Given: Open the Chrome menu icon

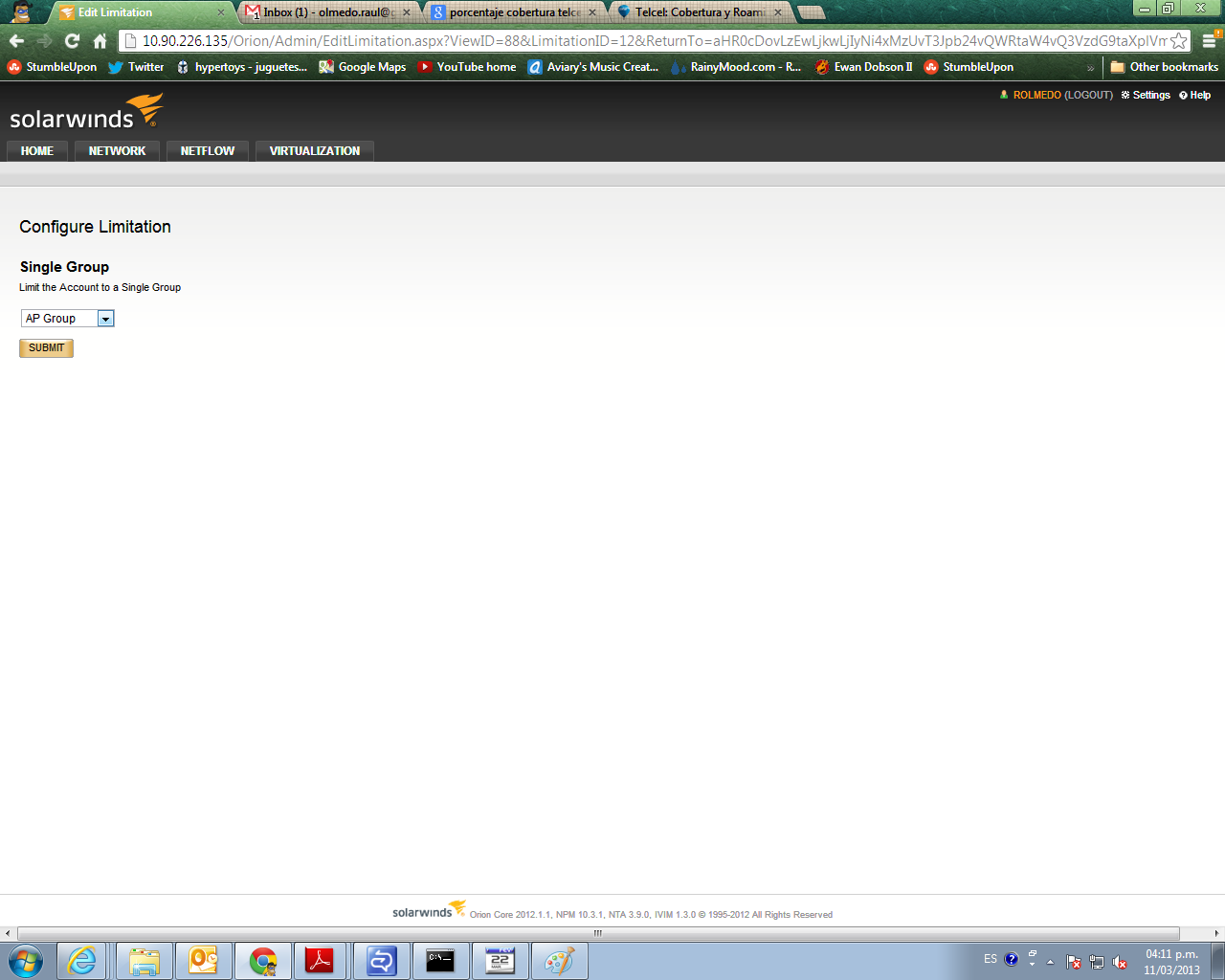Looking at the screenshot, I should click(x=1209, y=41).
